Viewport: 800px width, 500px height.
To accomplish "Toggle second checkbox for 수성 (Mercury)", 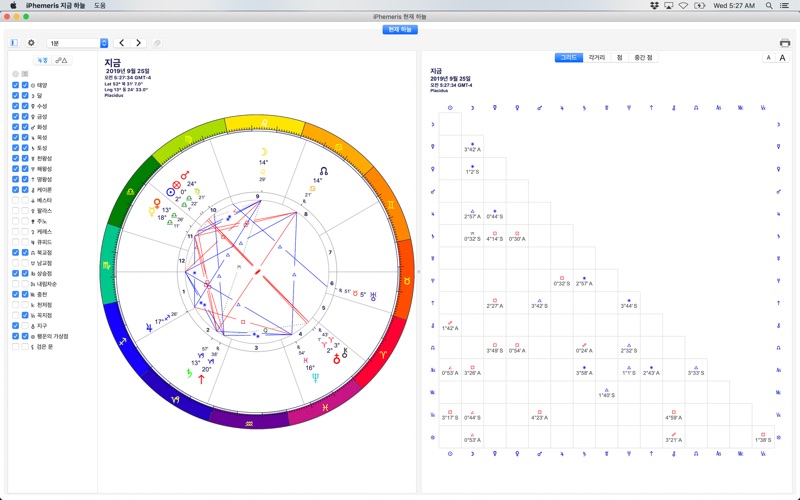I will pos(24,106).
